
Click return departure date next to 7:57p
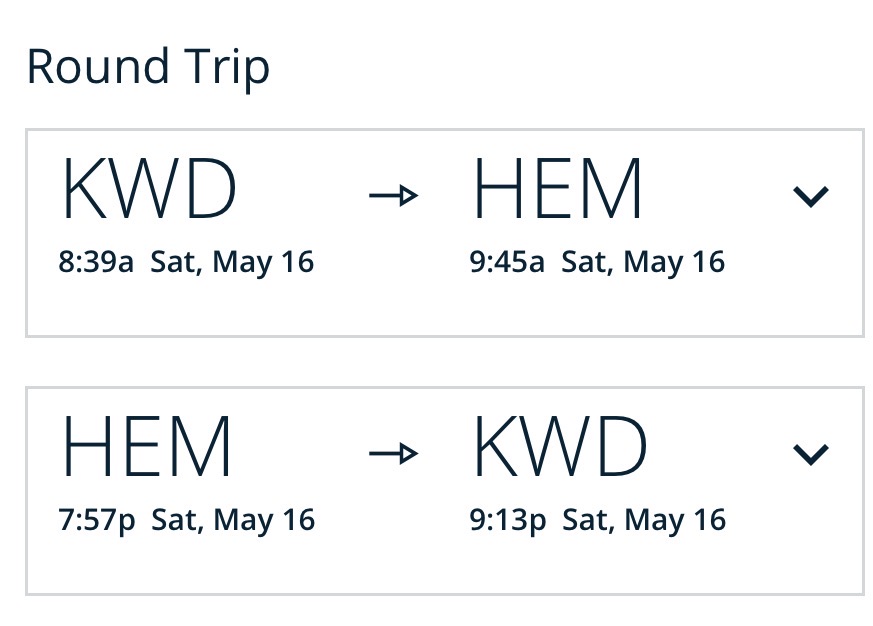[x=233, y=520]
